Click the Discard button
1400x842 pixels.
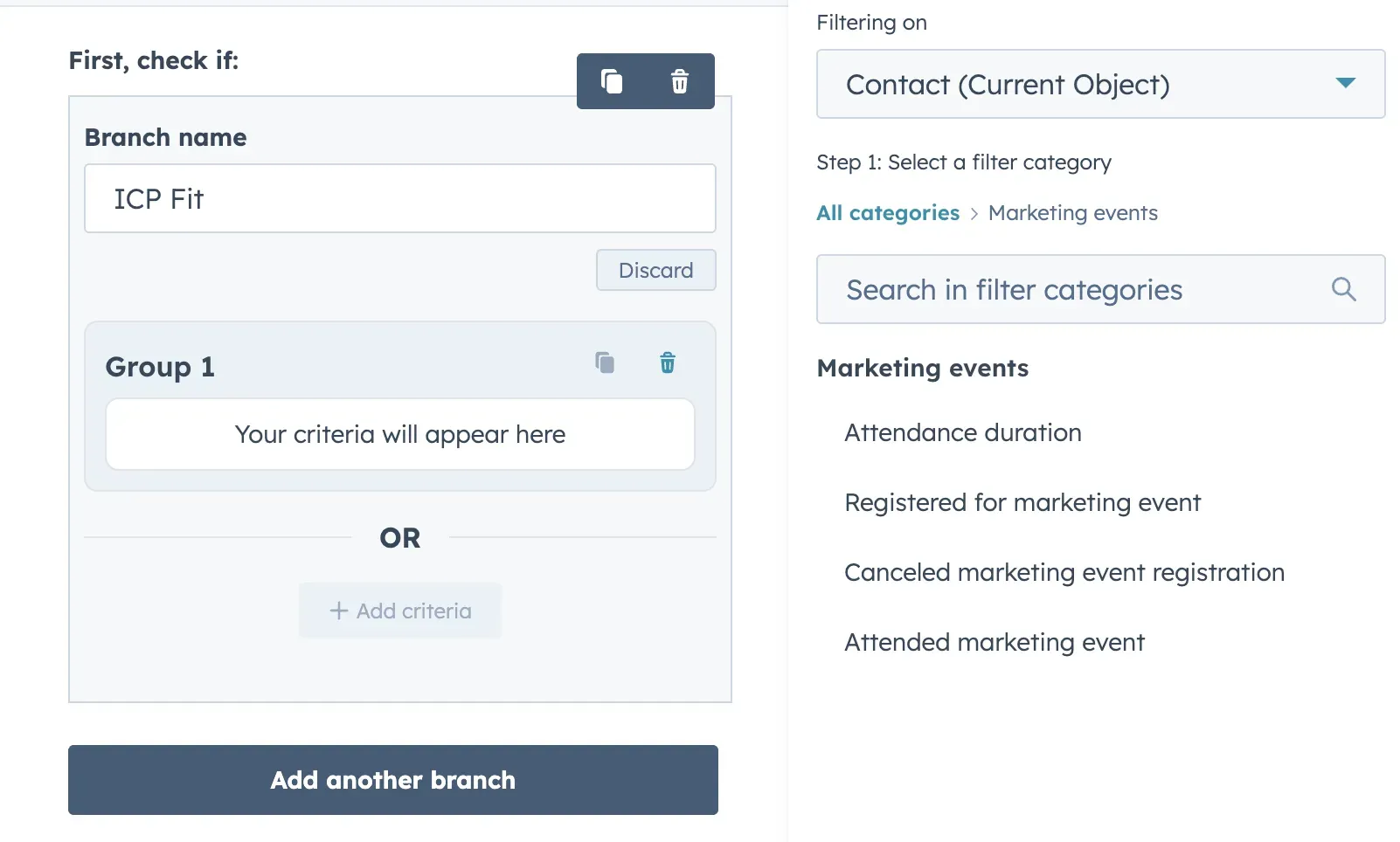[655, 270]
